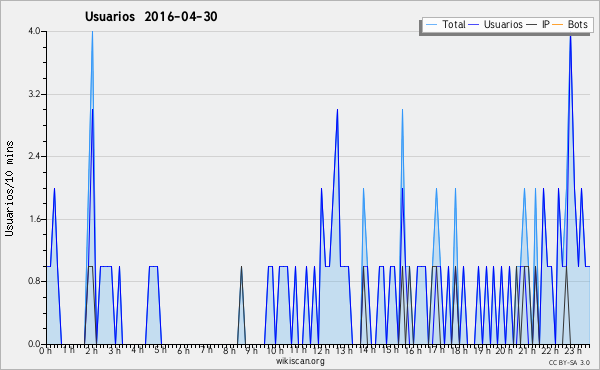The image size is (600, 370).
Task: Click the x-axis label '21 h'
Action: click(x=528, y=350)
